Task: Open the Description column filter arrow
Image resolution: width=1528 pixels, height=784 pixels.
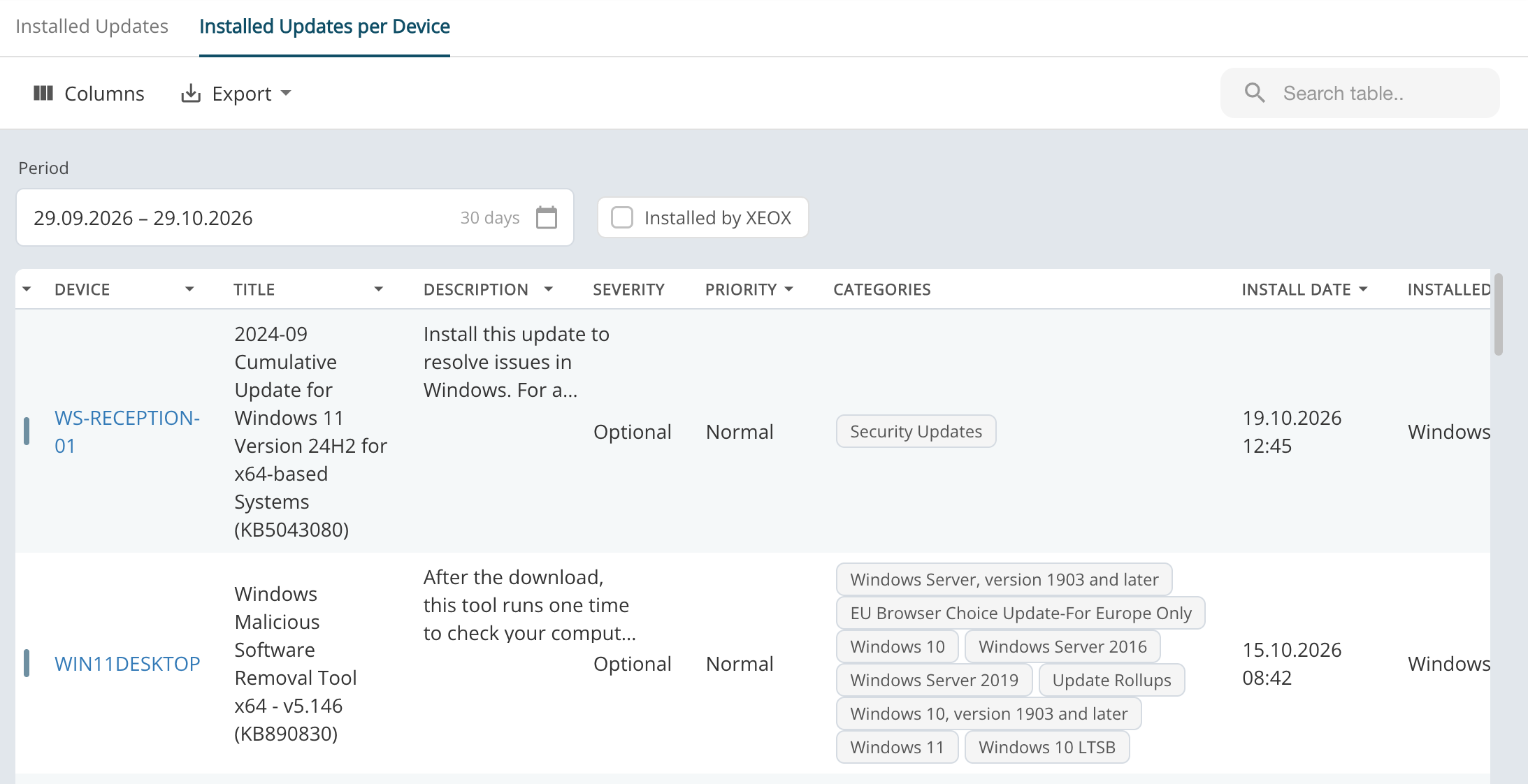Action: pyautogui.click(x=548, y=289)
